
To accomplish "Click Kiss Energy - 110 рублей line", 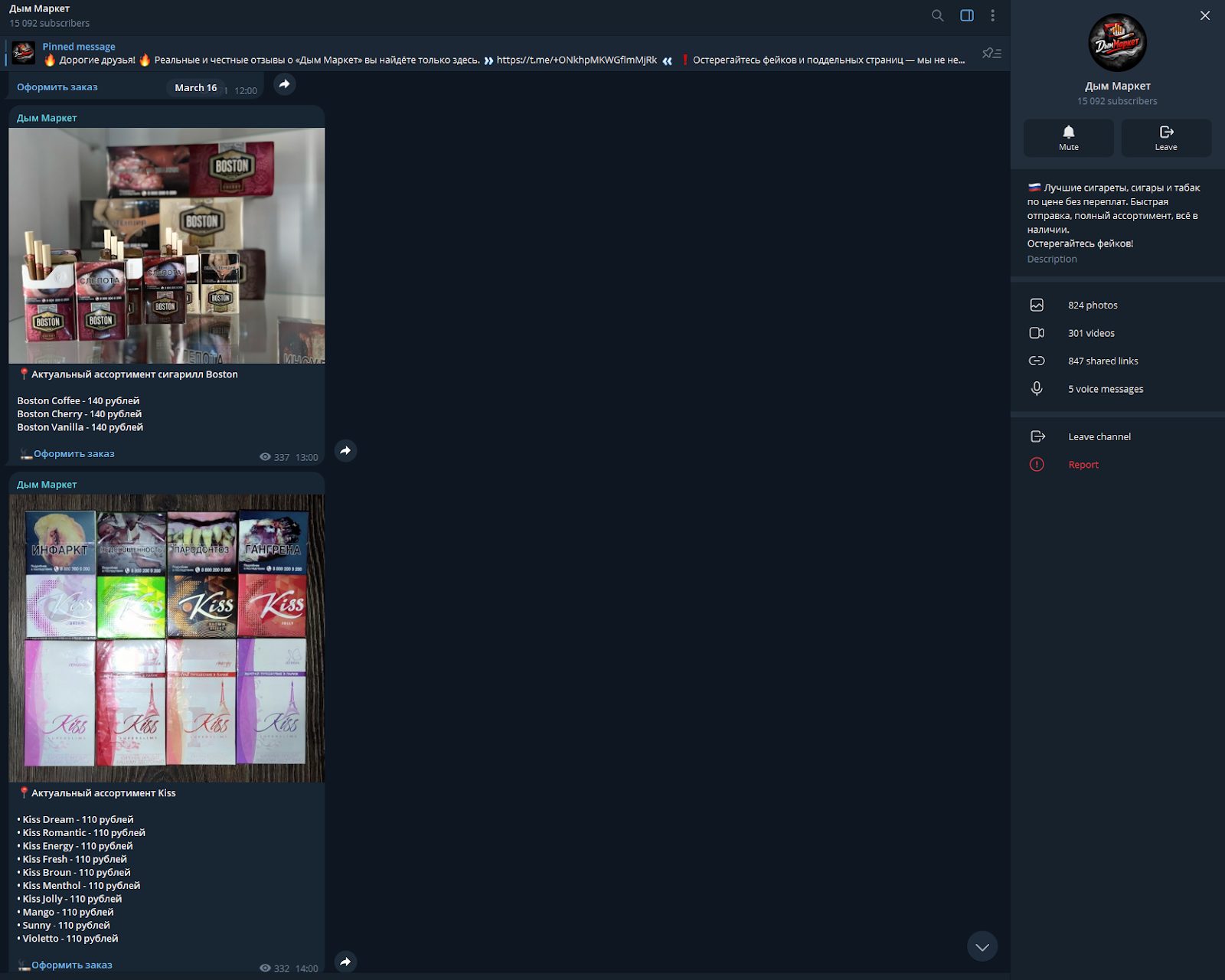I will (75, 846).
